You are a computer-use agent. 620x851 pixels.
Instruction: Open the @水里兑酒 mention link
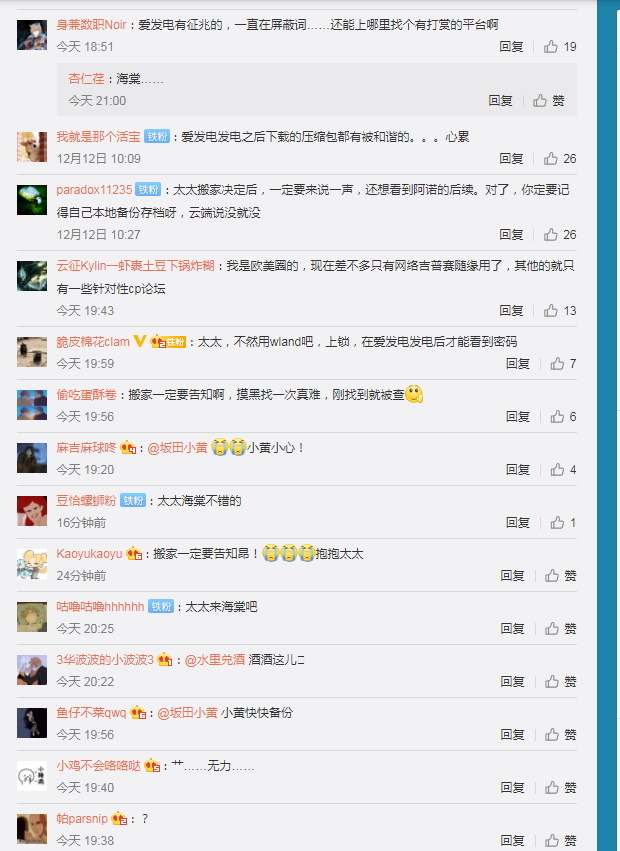pyautogui.click(x=215, y=660)
